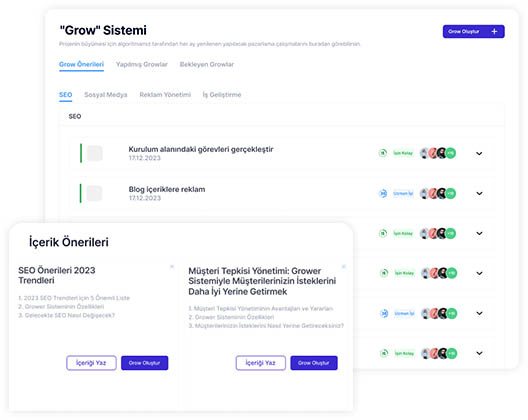528x420 pixels.
Task: Check the box for Blog içeriklere reklam
Action: (95, 193)
